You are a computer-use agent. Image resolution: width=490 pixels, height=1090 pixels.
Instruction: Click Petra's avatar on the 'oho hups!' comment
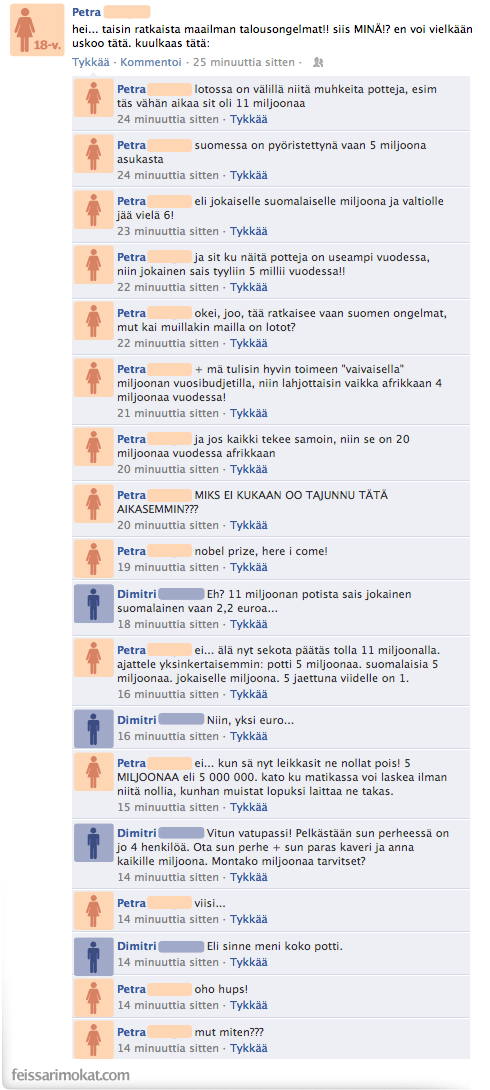click(x=93, y=998)
